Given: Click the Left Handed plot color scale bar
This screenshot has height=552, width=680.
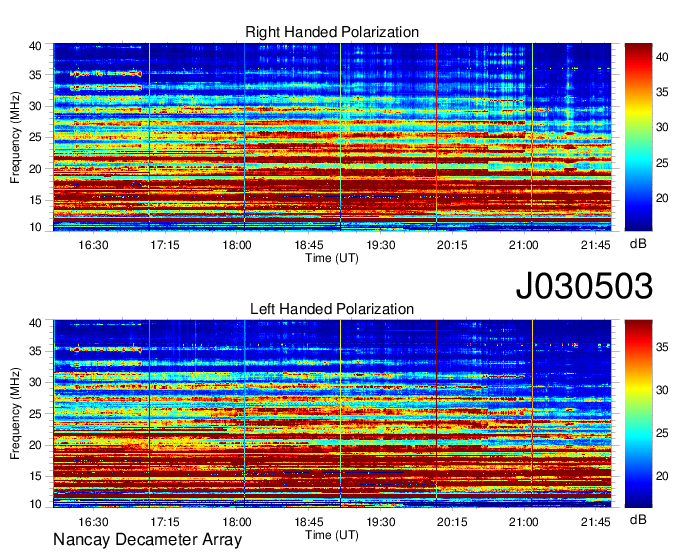Looking at the screenshot, I should pos(638,414).
